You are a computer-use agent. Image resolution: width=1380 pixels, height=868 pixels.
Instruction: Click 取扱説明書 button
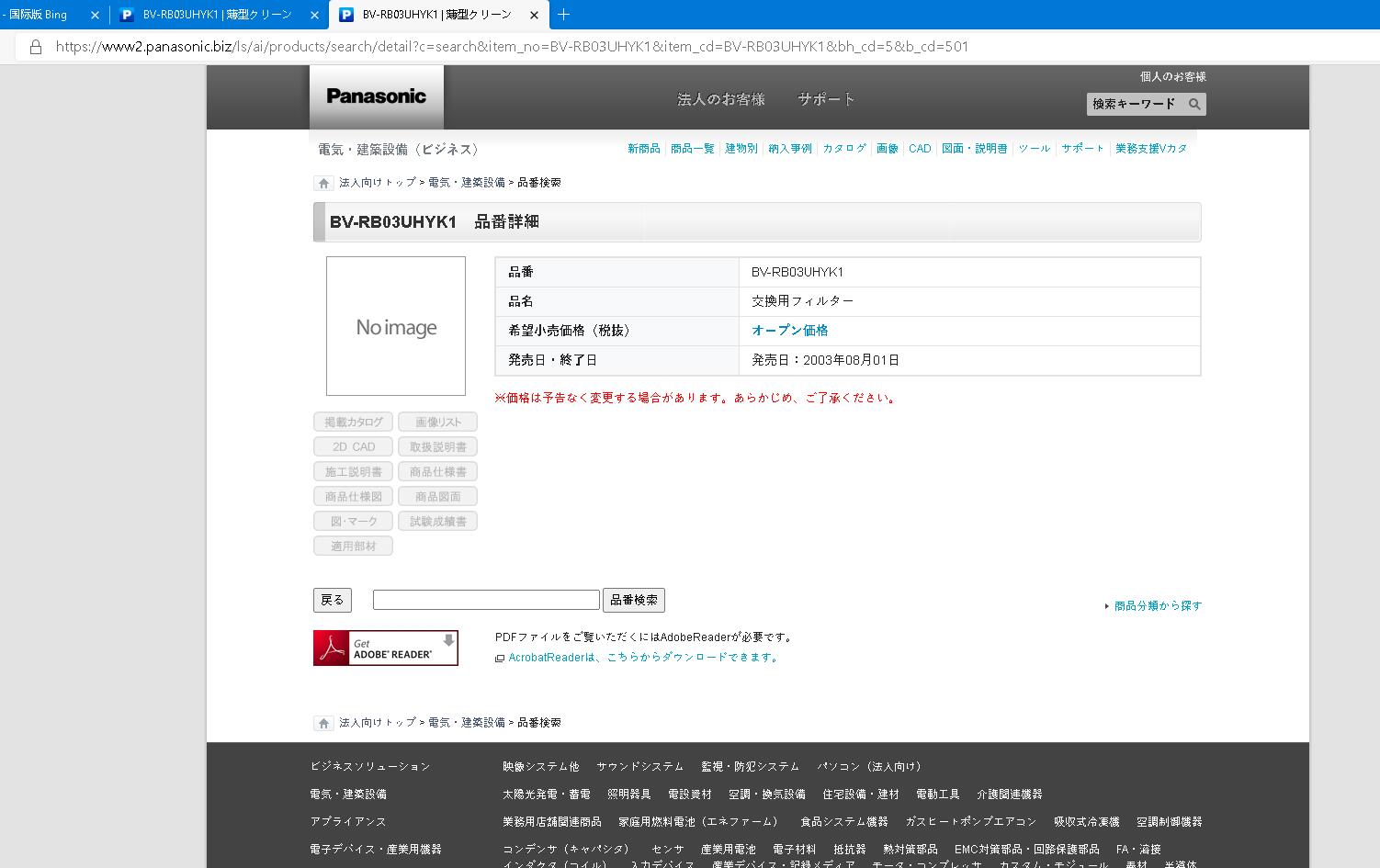pyautogui.click(x=438, y=446)
